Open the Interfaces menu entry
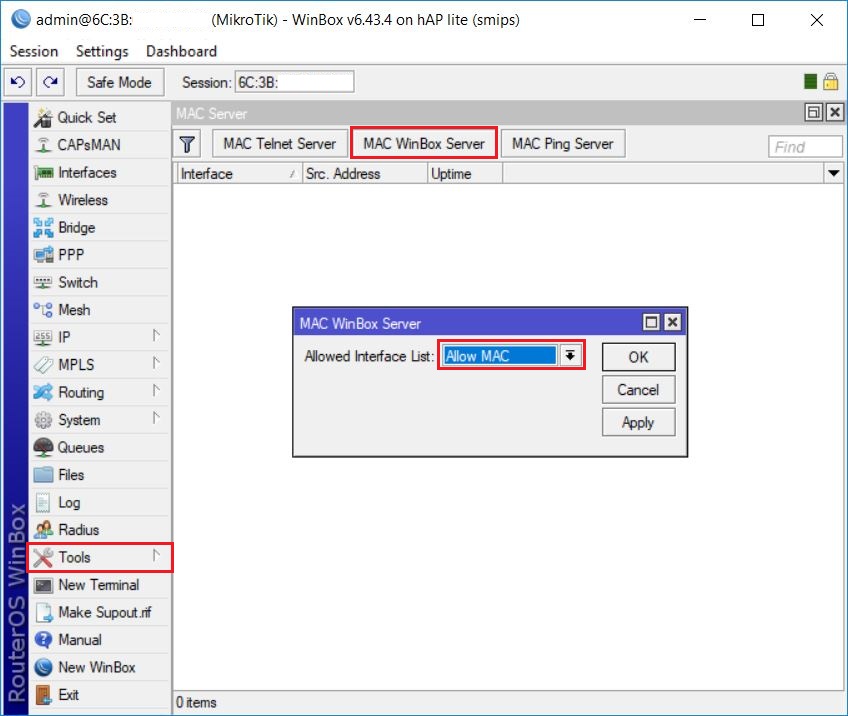The image size is (848, 716). [x=101, y=173]
